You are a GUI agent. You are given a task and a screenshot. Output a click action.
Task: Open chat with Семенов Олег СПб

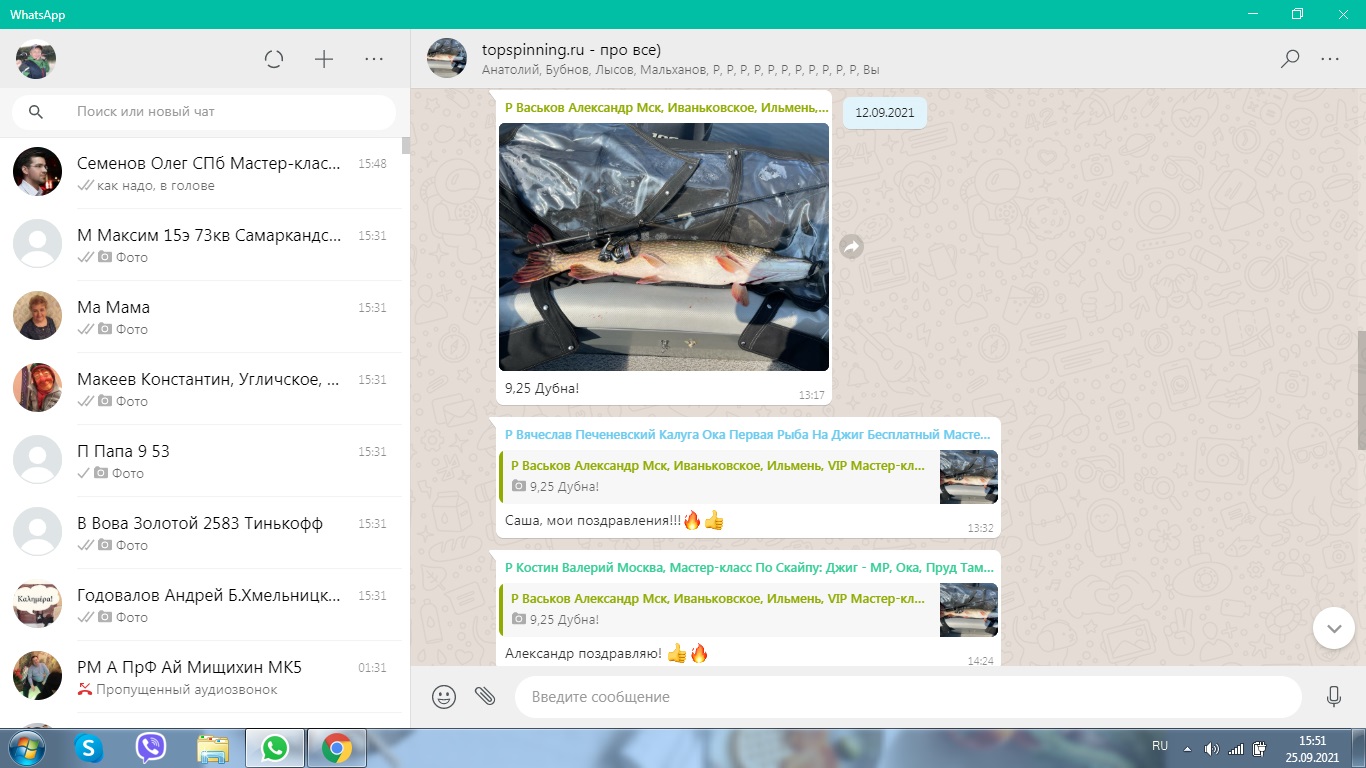point(205,173)
